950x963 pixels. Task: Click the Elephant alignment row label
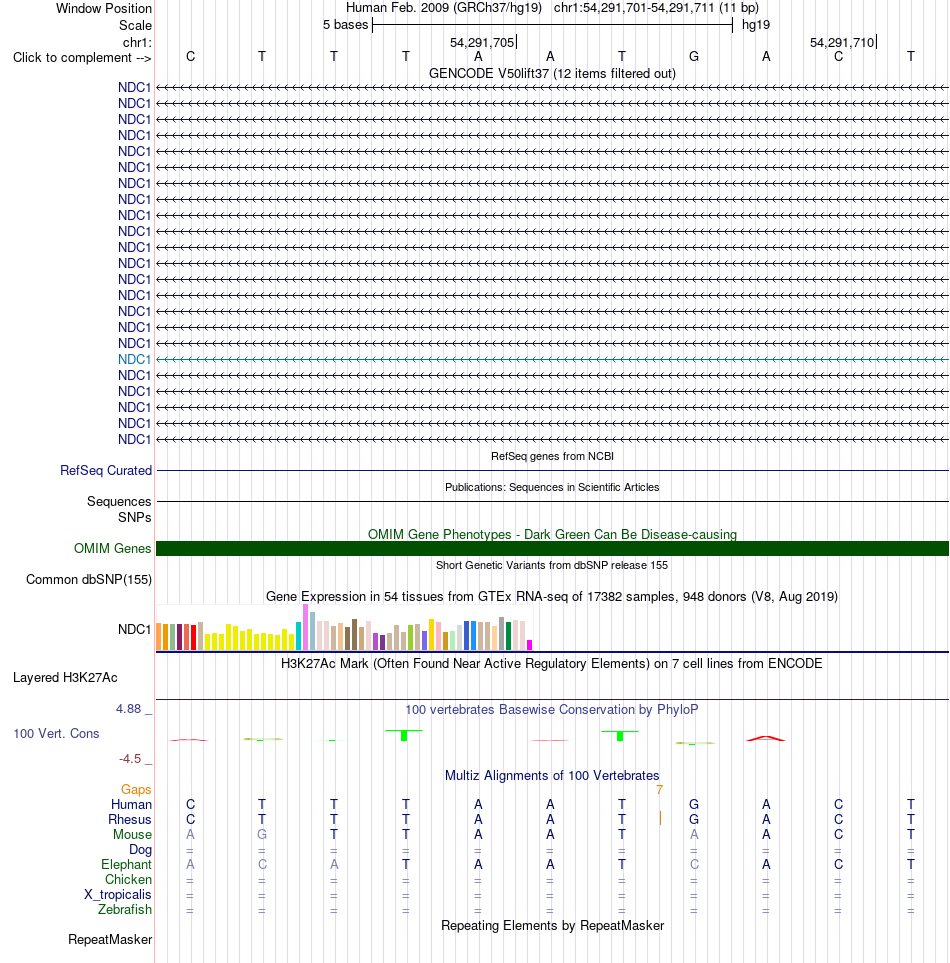(x=126, y=865)
